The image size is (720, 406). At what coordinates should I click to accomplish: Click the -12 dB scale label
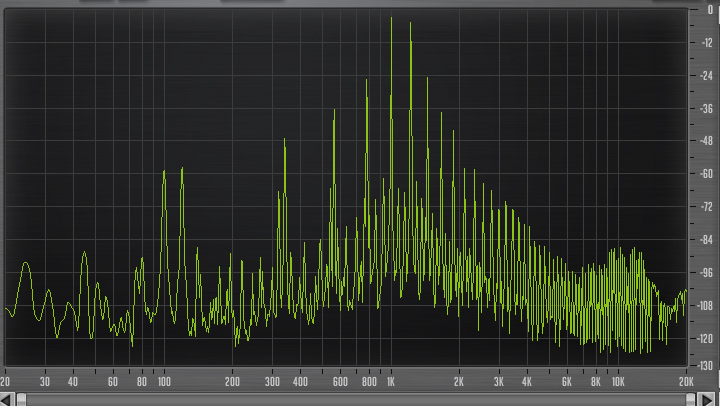coord(707,43)
